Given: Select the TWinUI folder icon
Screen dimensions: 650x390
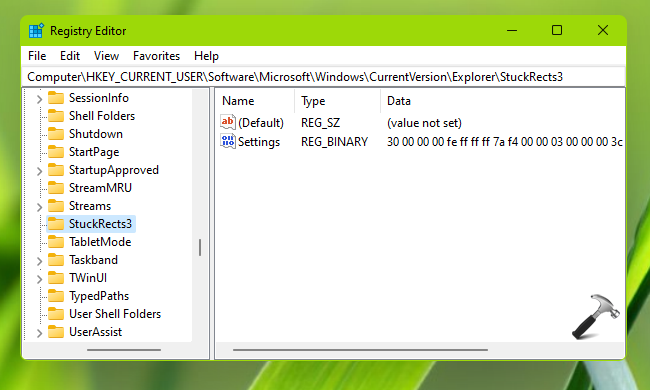Looking at the screenshot, I should tap(56, 278).
